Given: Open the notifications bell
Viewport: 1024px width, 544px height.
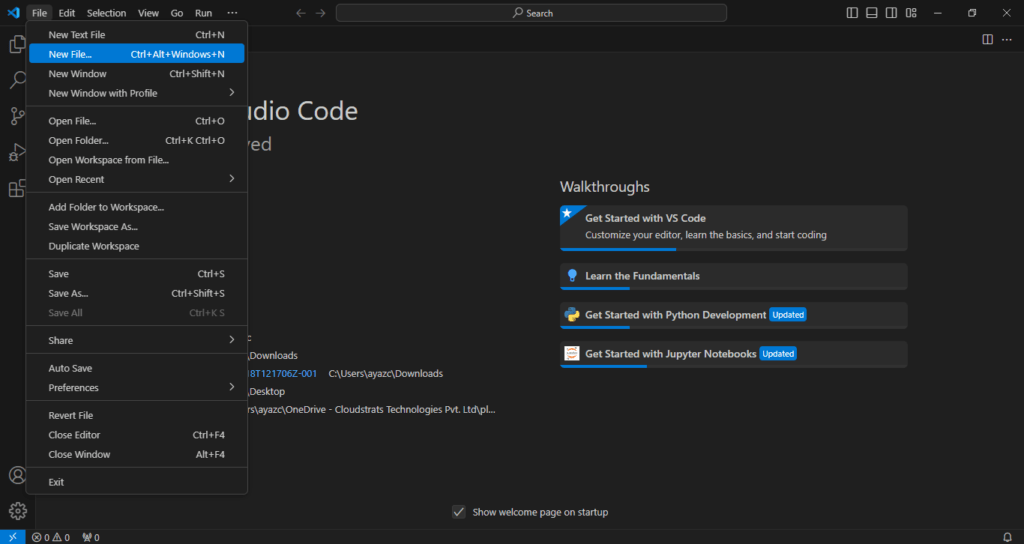Looking at the screenshot, I should click(x=1007, y=537).
